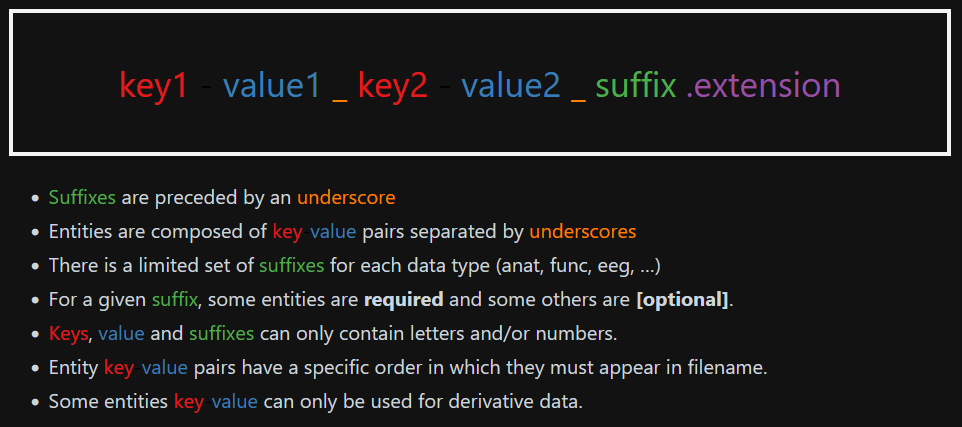
Task: Click the blue "value2" text in header
Action: point(511,86)
